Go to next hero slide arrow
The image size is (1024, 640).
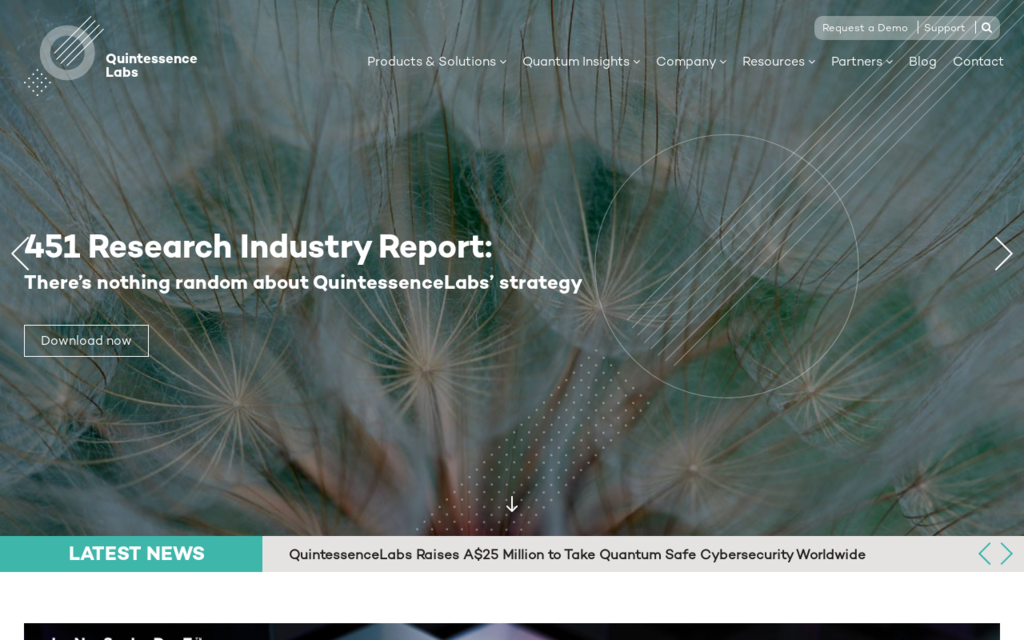(1003, 254)
